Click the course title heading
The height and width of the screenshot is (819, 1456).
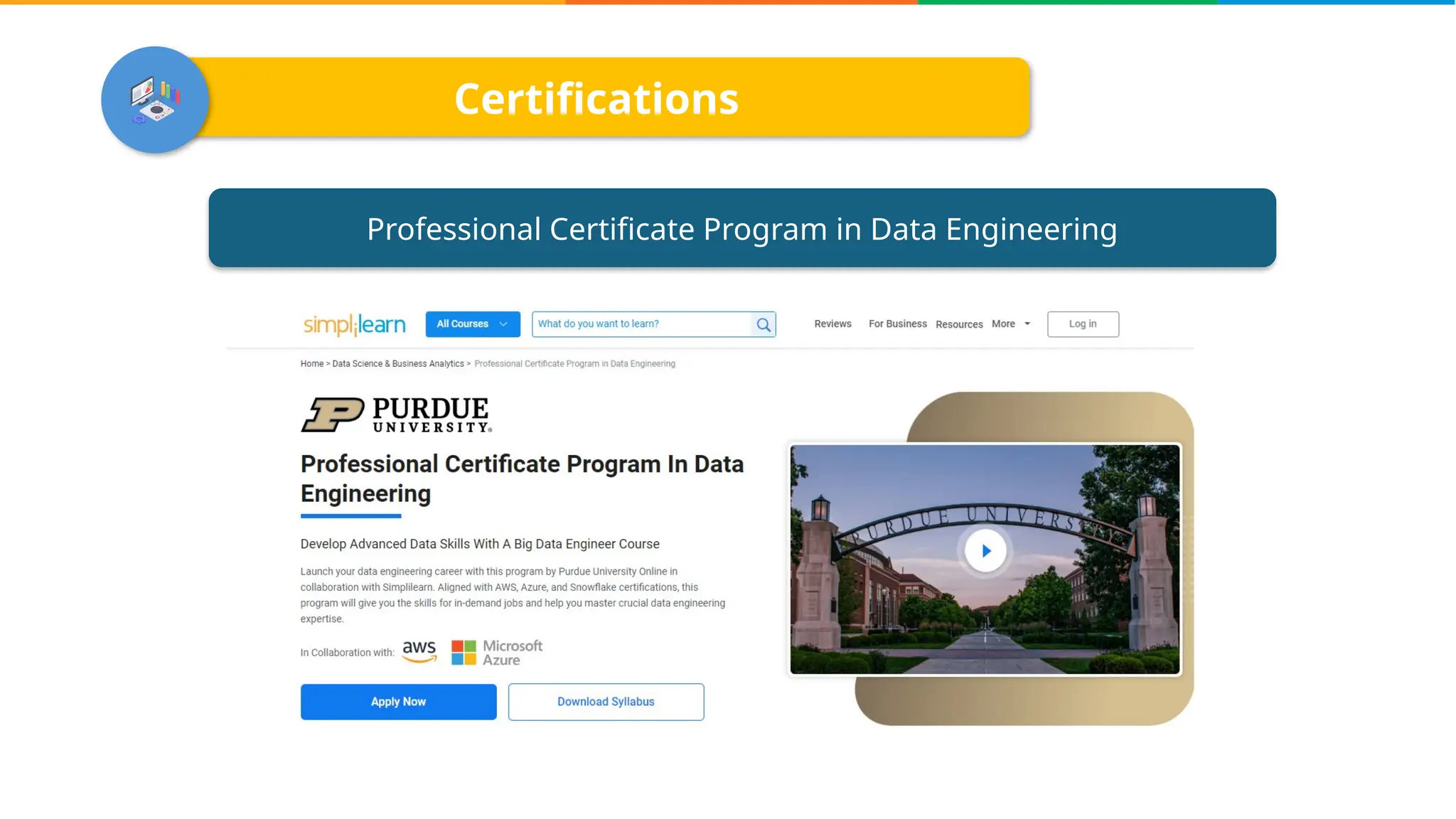point(522,478)
